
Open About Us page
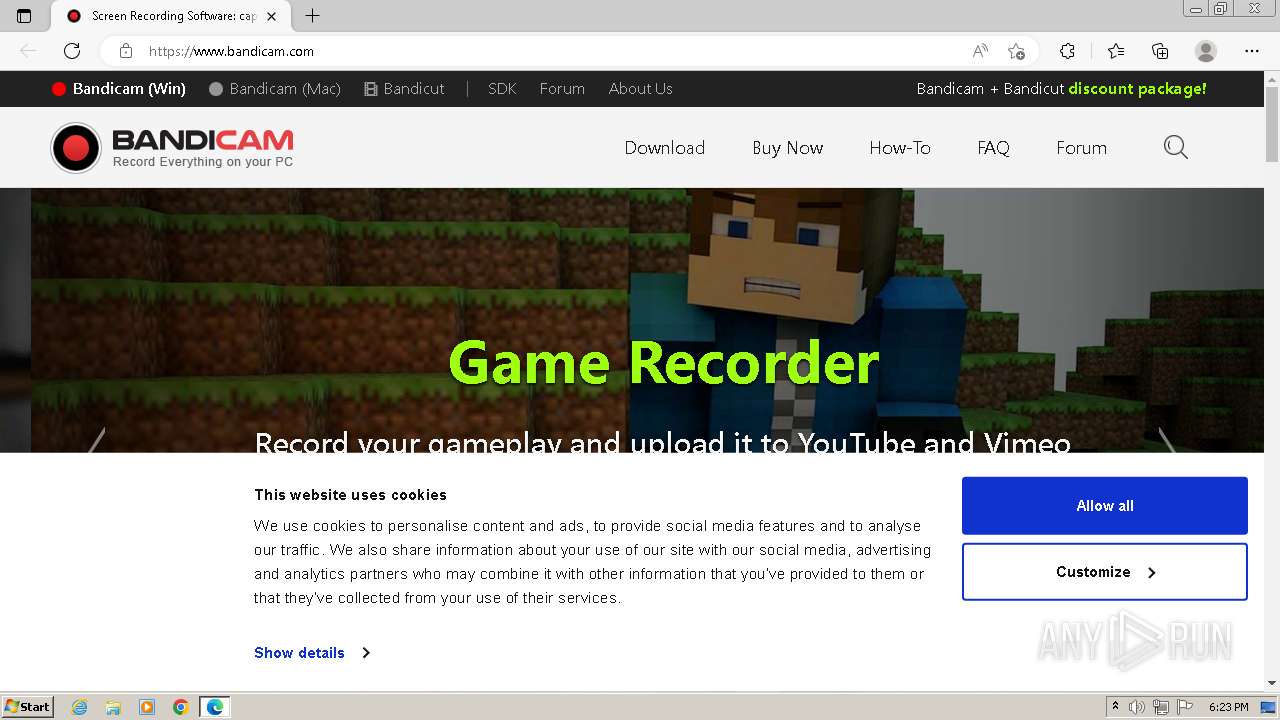[641, 89]
